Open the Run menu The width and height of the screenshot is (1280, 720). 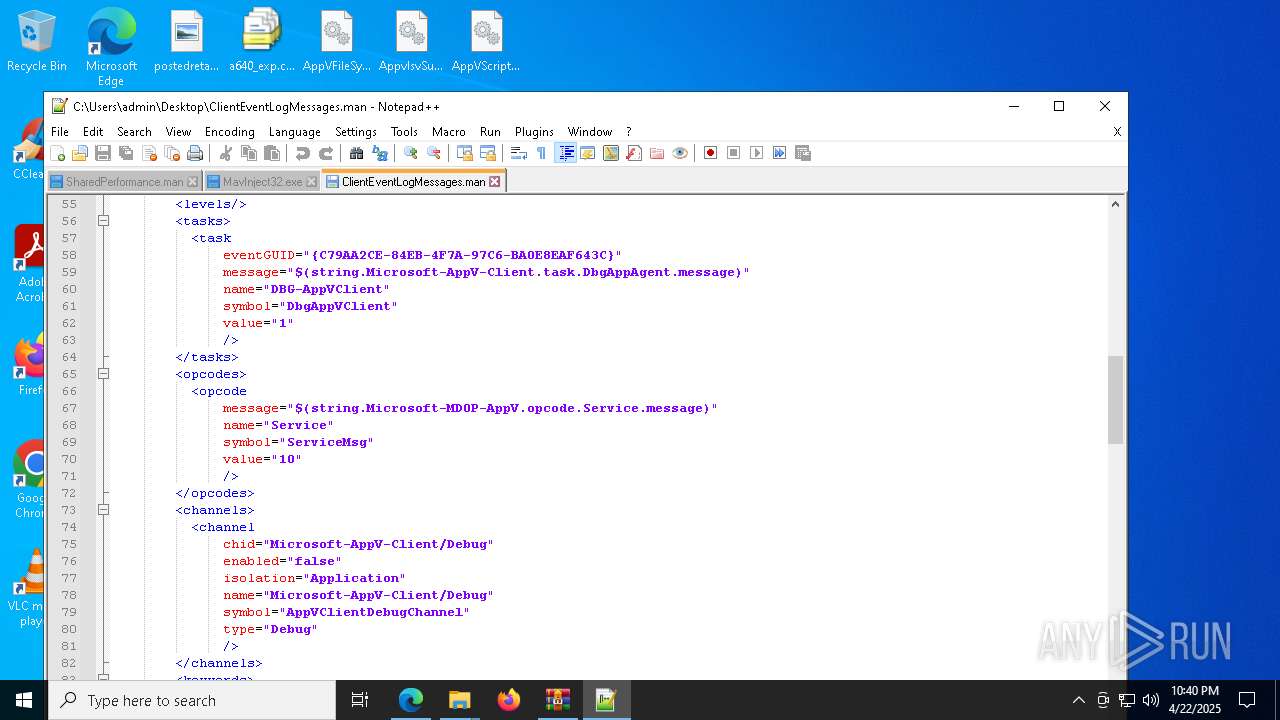490,131
